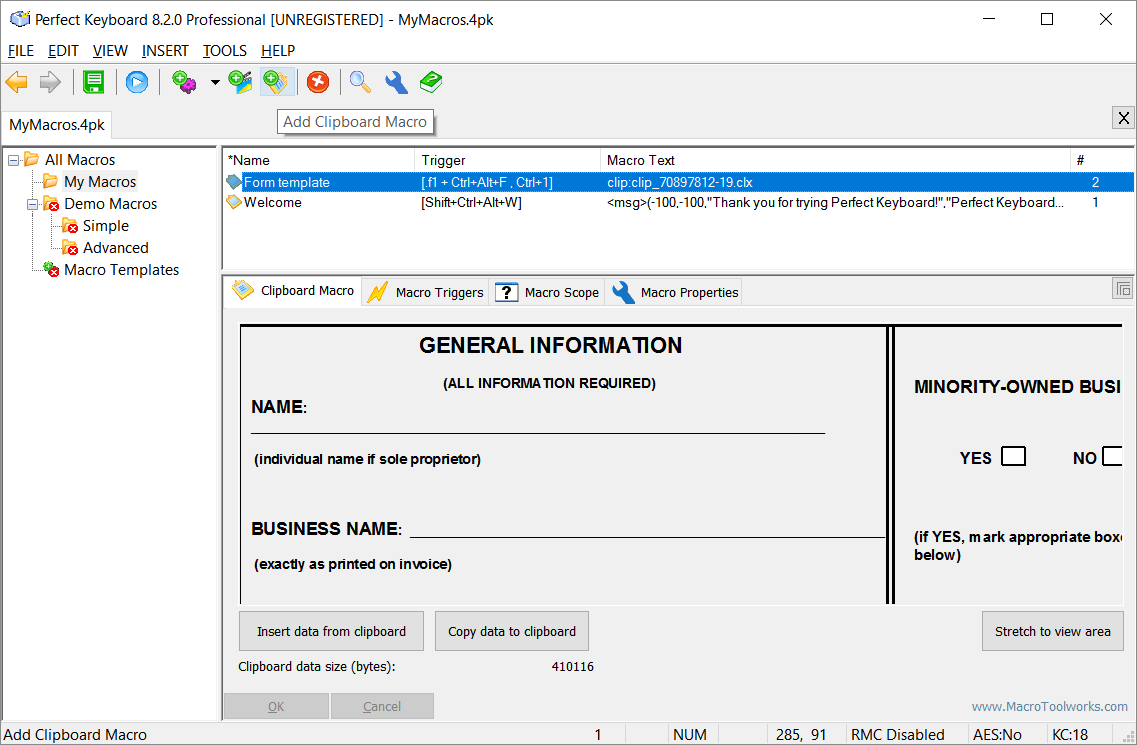Image resolution: width=1137 pixels, height=745 pixels.
Task: Open the Macro Scope tab
Action: click(x=549, y=292)
